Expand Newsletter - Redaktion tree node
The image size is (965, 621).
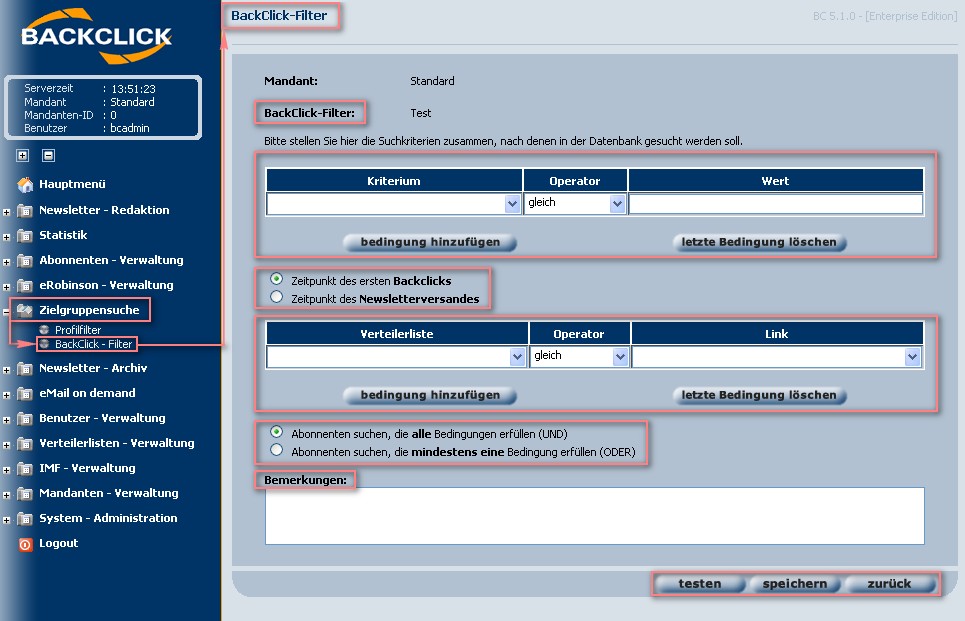pyautogui.click(x=6, y=212)
